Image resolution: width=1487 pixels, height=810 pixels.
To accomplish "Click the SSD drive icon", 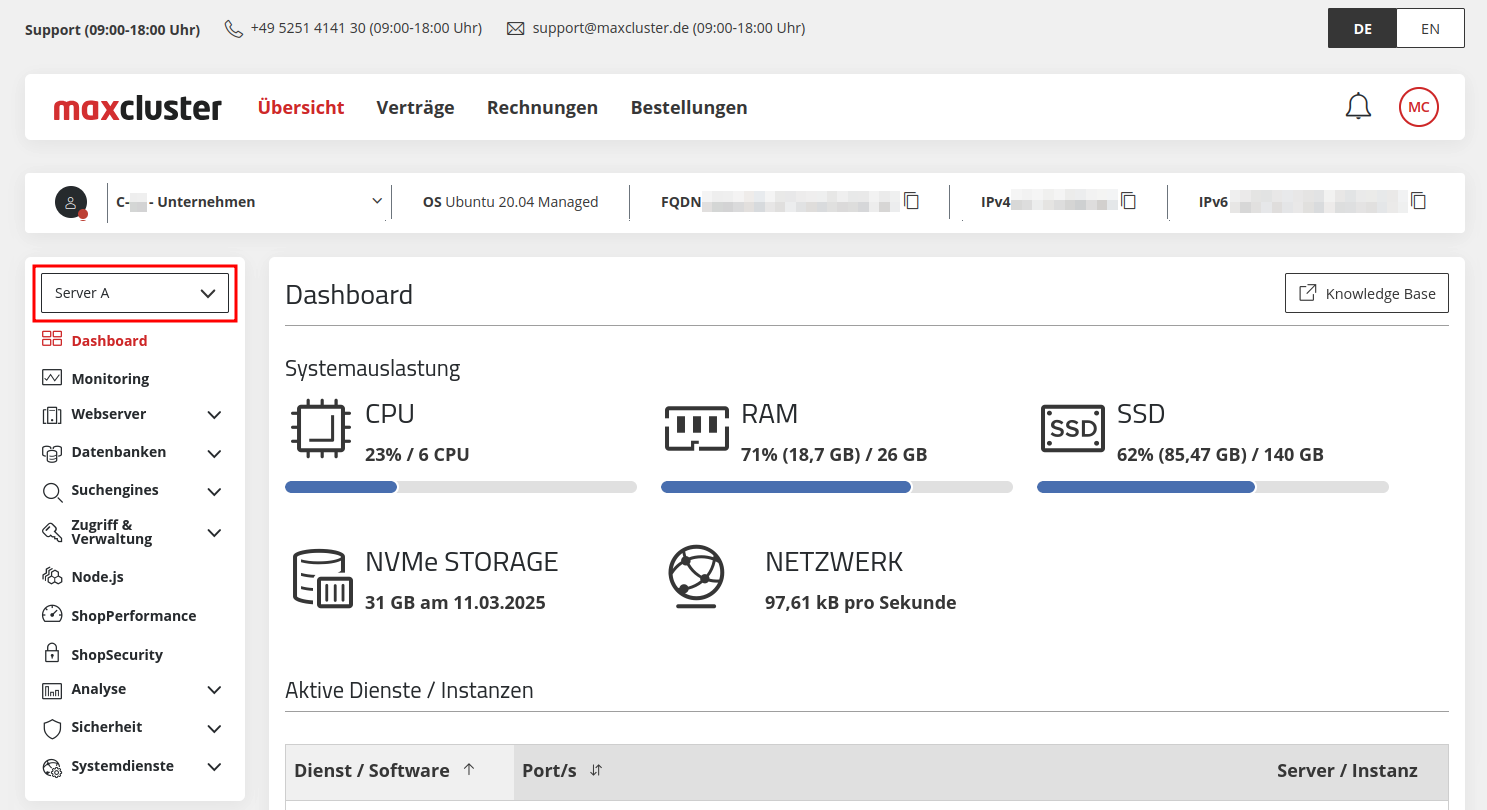I will click(x=1072, y=428).
